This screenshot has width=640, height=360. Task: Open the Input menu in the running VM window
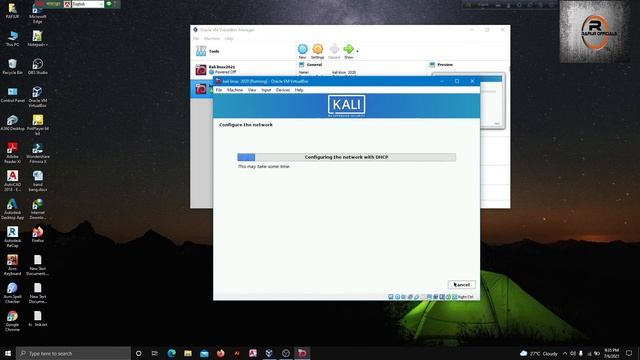click(x=266, y=90)
